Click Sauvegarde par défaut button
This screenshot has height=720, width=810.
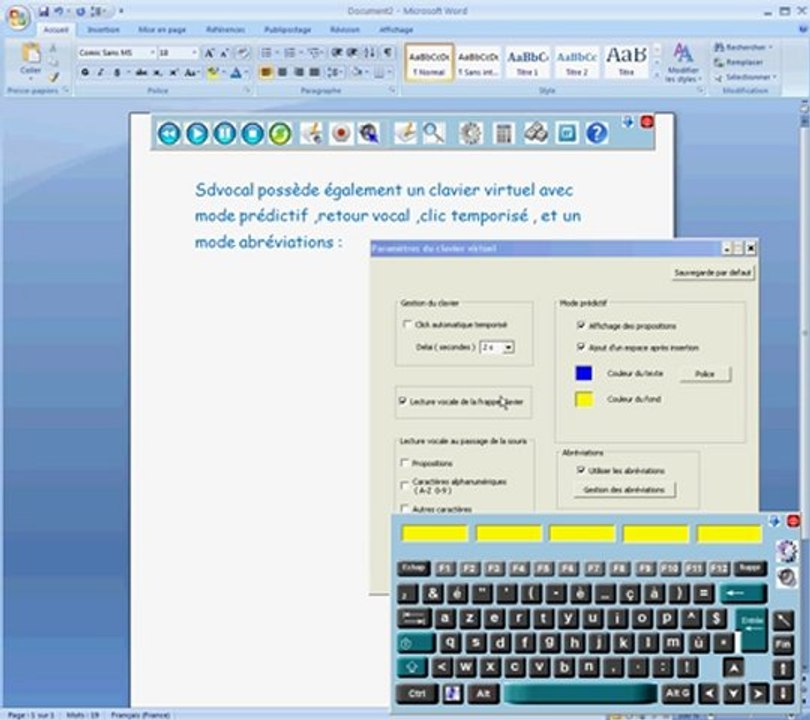click(x=712, y=272)
